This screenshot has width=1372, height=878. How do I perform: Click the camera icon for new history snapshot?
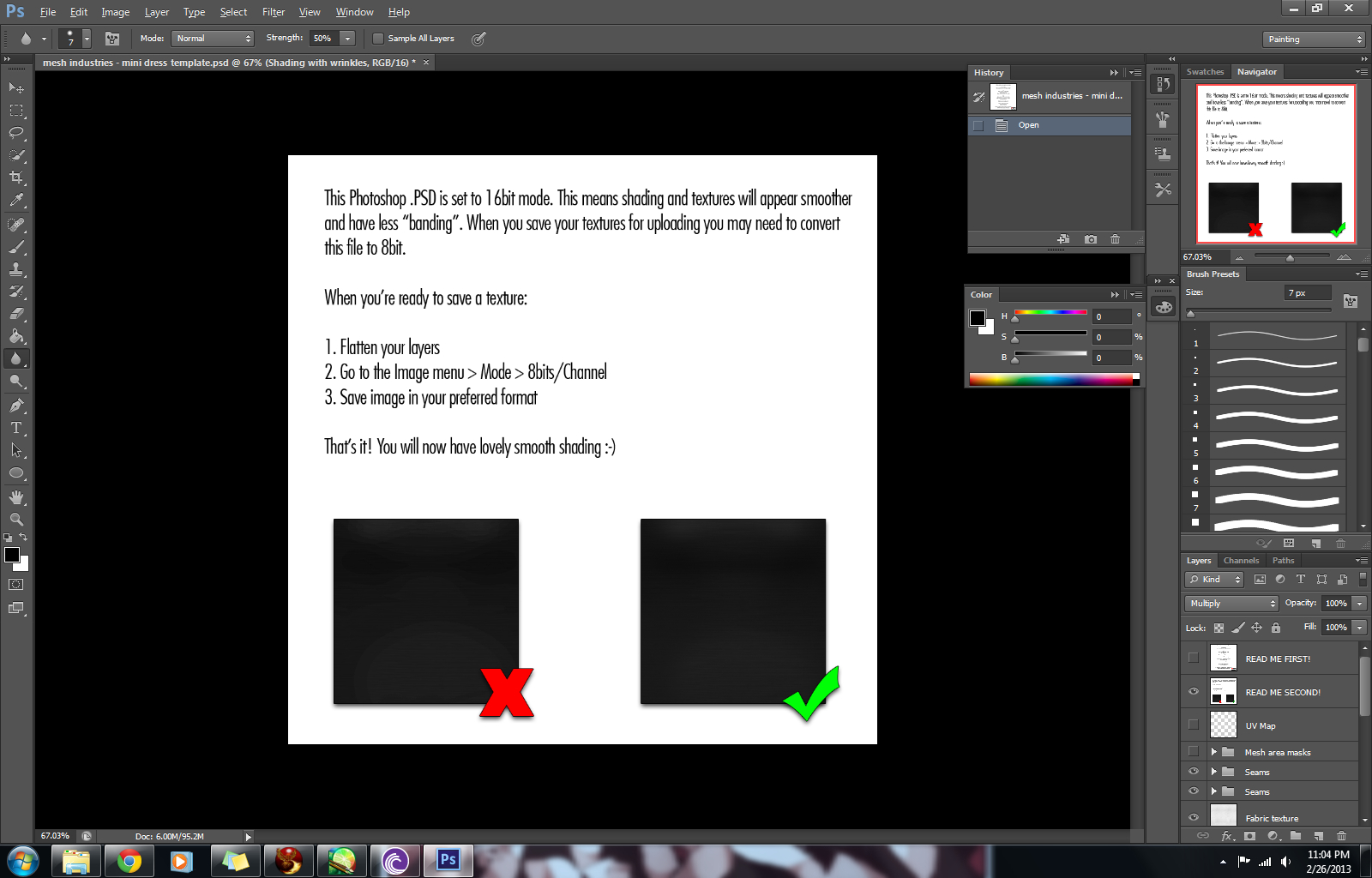[1090, 239]
